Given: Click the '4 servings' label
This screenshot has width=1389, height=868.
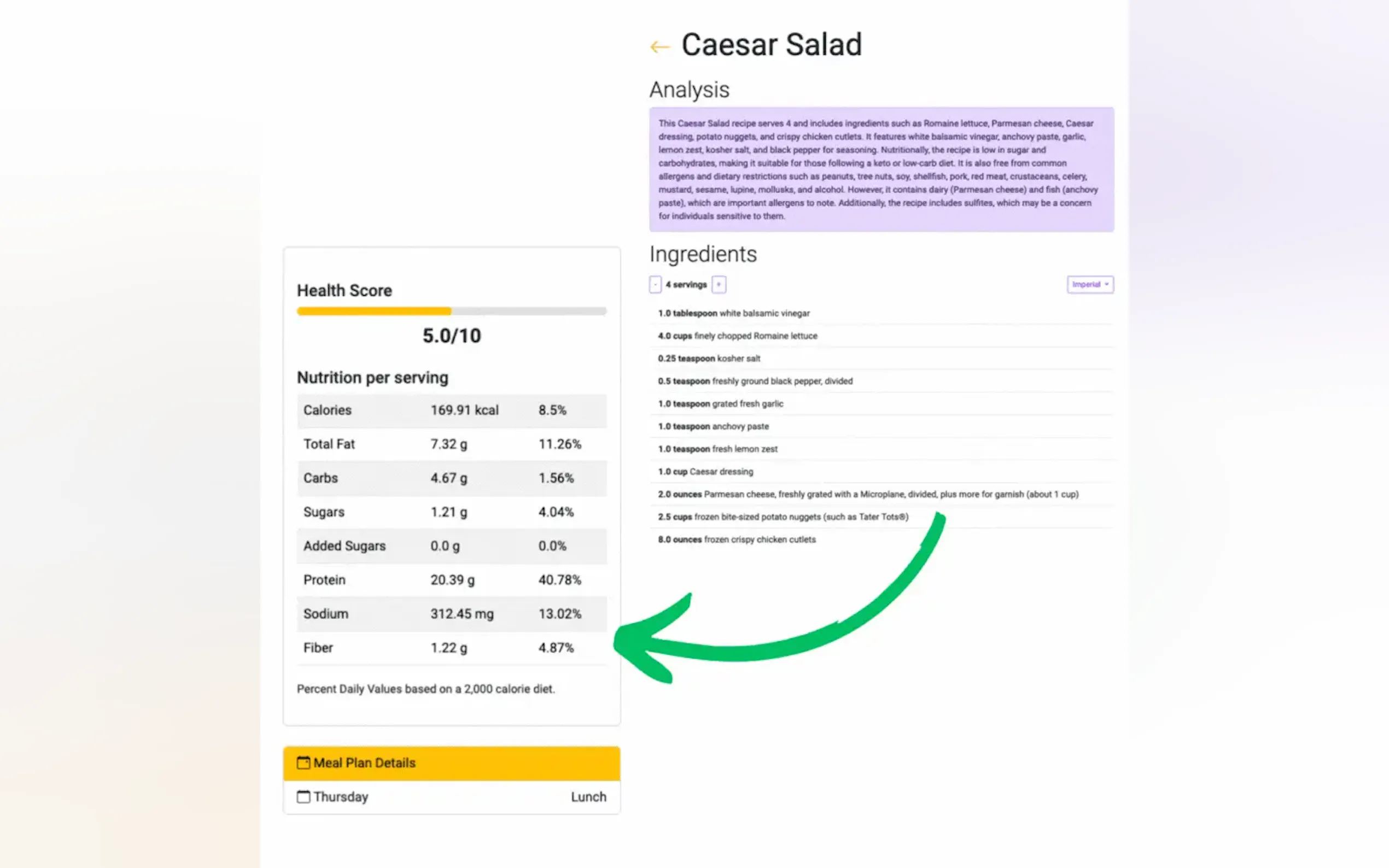Looking at the screenshot, I should [686, 285].
